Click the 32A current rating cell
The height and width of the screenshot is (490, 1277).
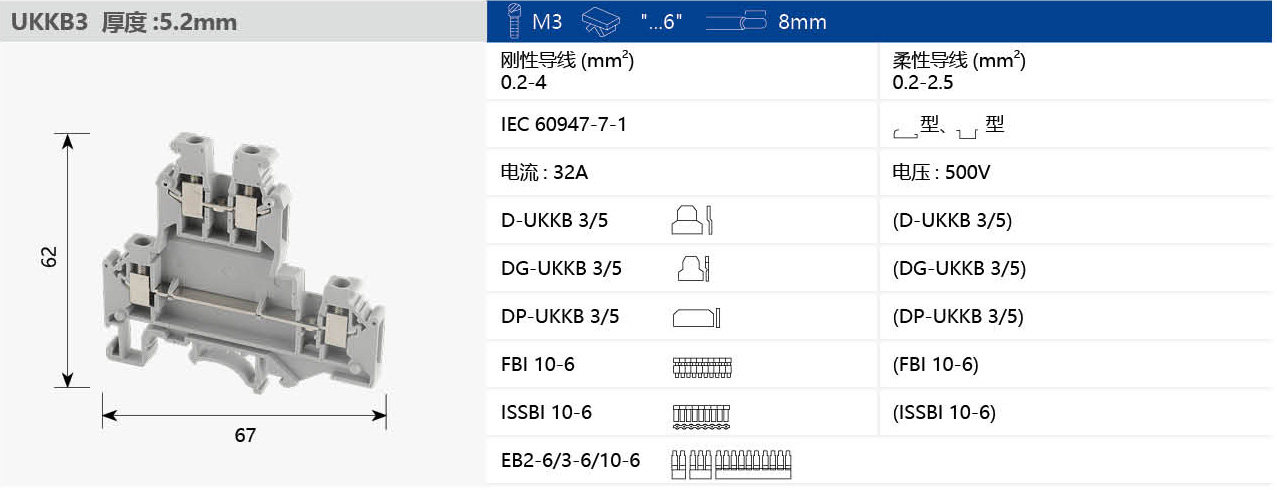tap(544, 173)
